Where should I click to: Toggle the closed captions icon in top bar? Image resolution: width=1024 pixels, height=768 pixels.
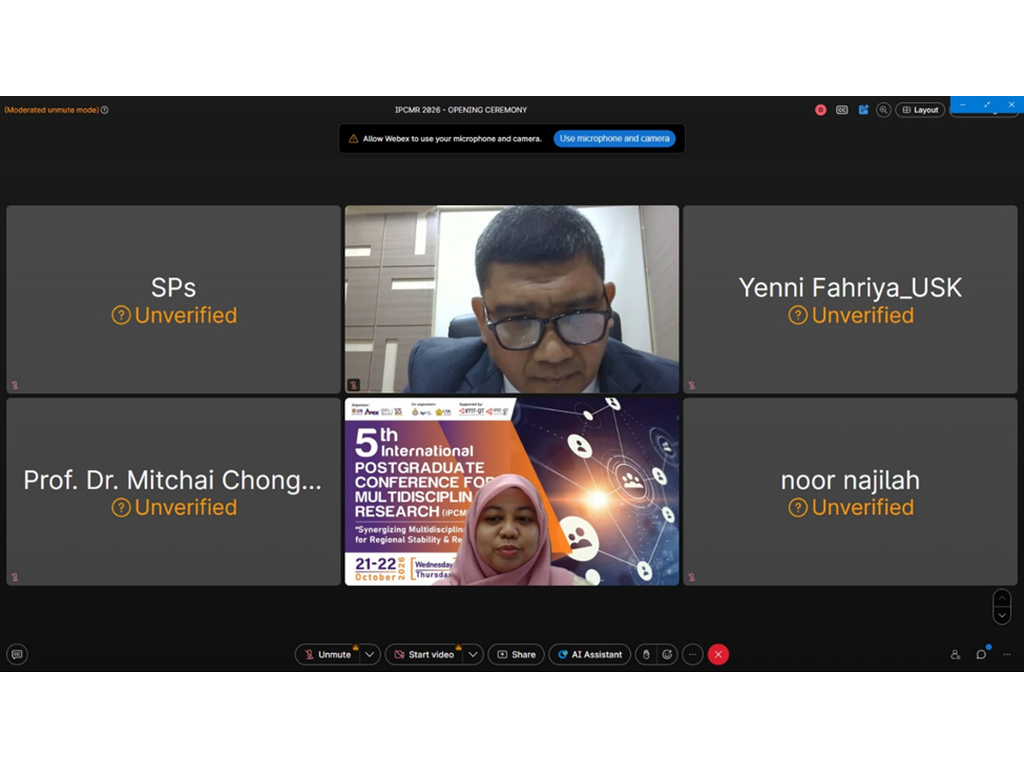(x=842, y=110)
